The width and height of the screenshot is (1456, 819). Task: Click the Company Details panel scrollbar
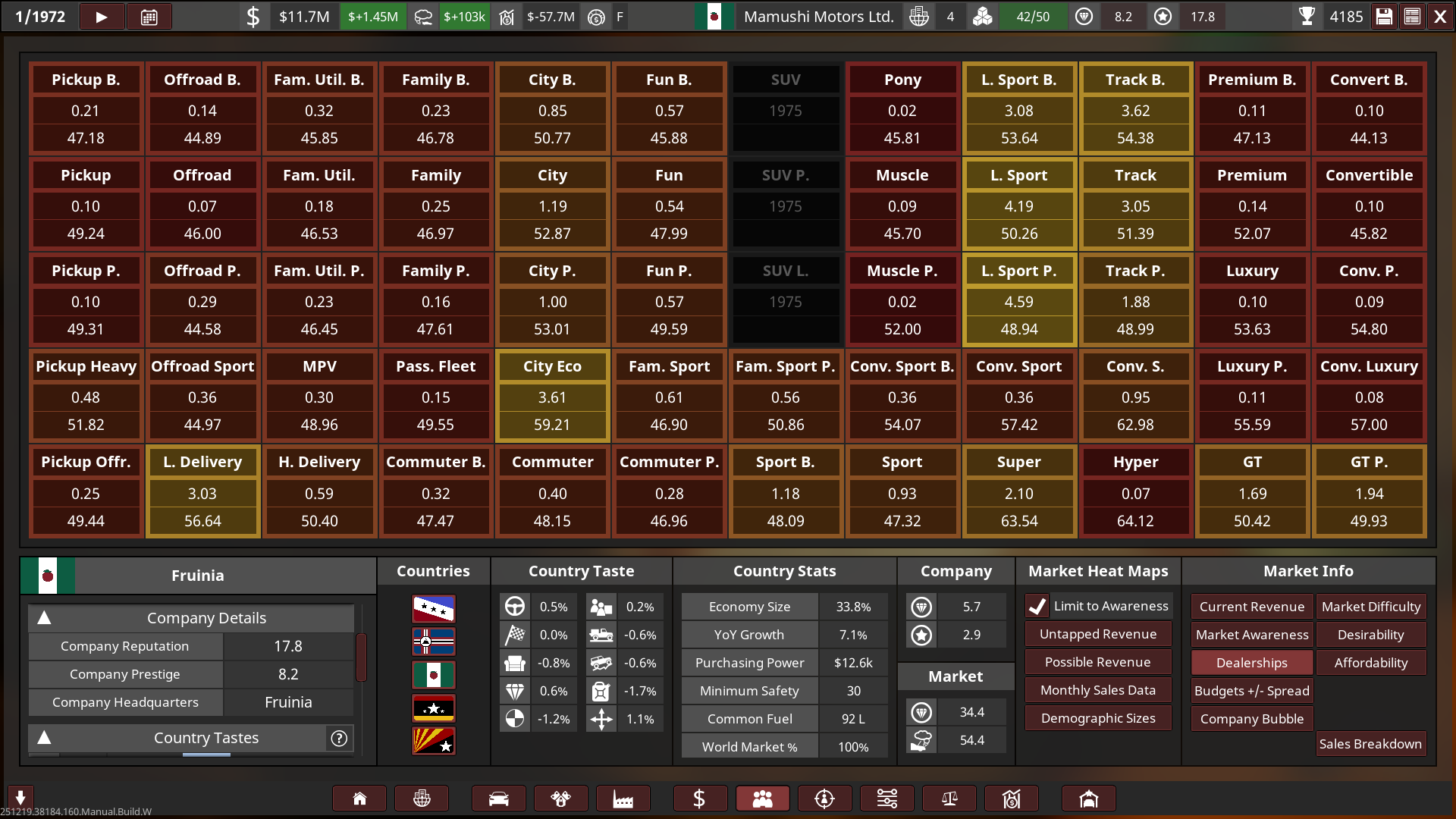click(362, 657)
